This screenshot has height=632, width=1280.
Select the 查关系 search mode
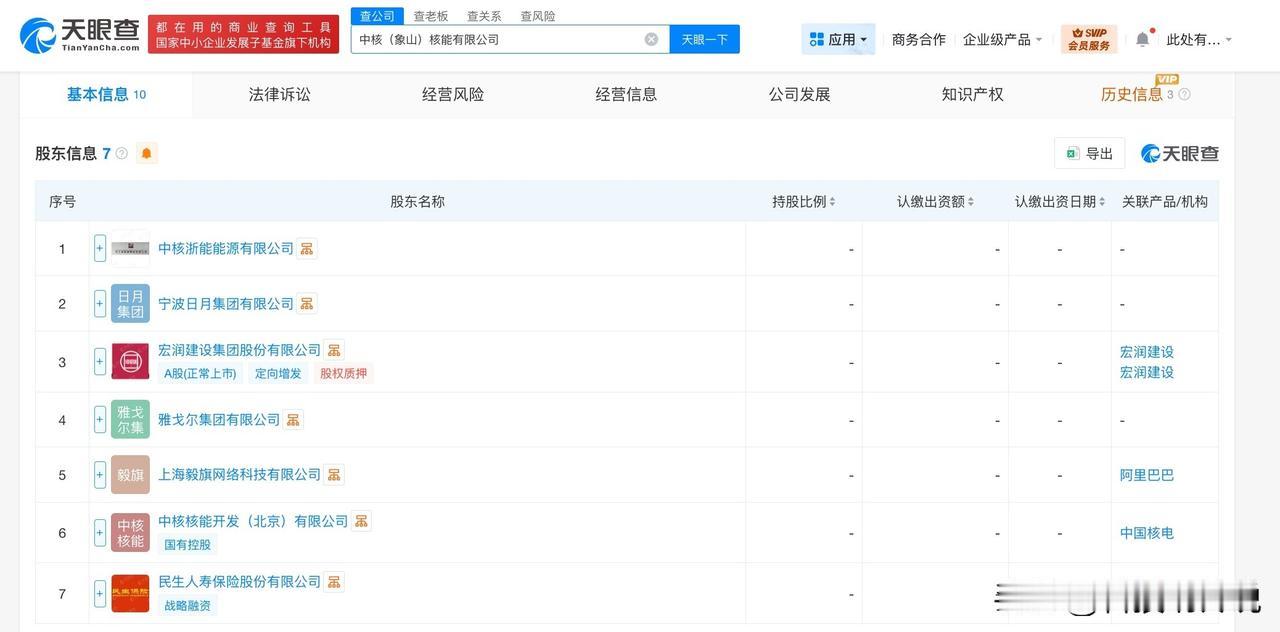click(484, 16)
